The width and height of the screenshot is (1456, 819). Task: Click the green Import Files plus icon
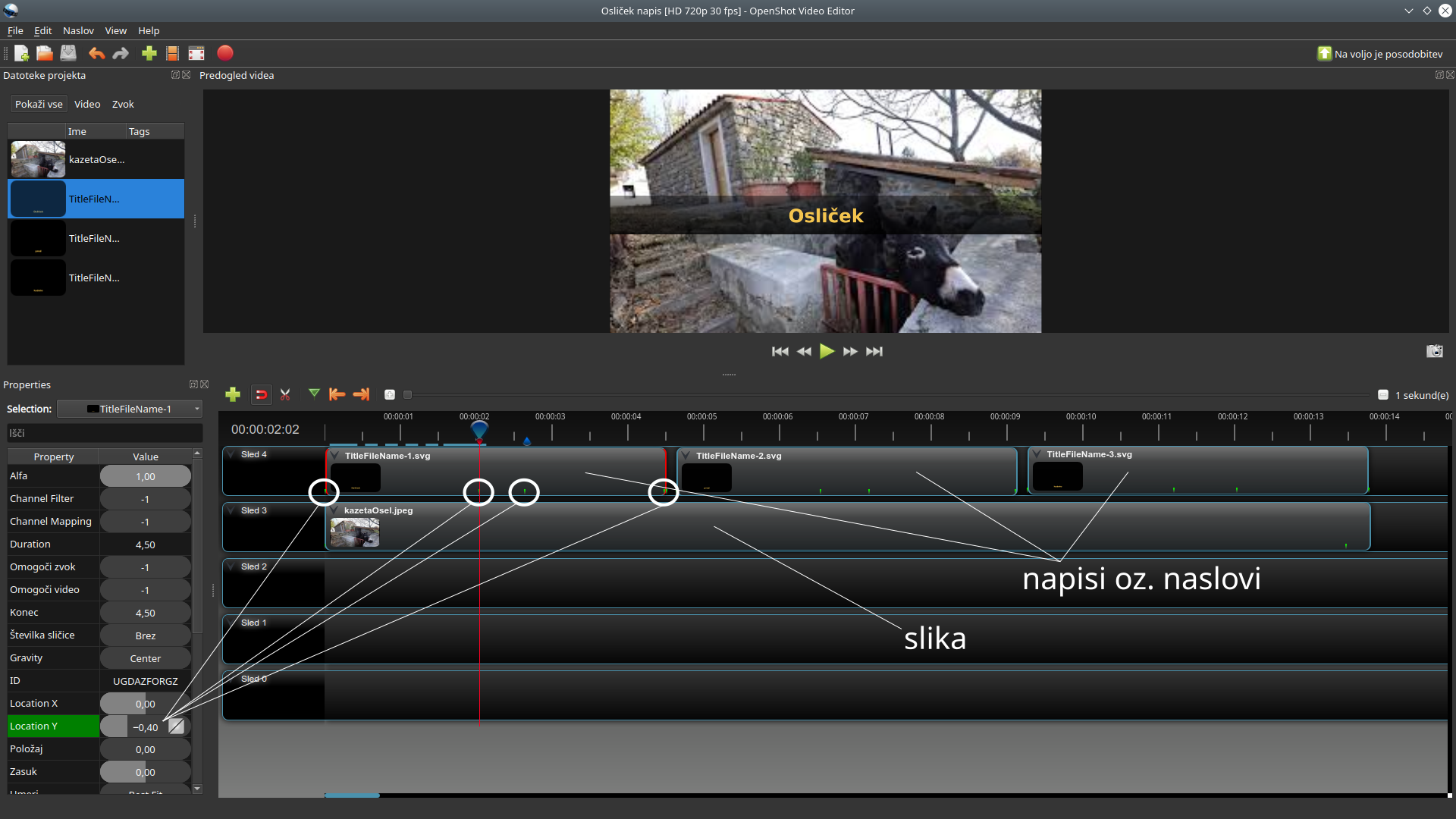(x=149, y=53)
